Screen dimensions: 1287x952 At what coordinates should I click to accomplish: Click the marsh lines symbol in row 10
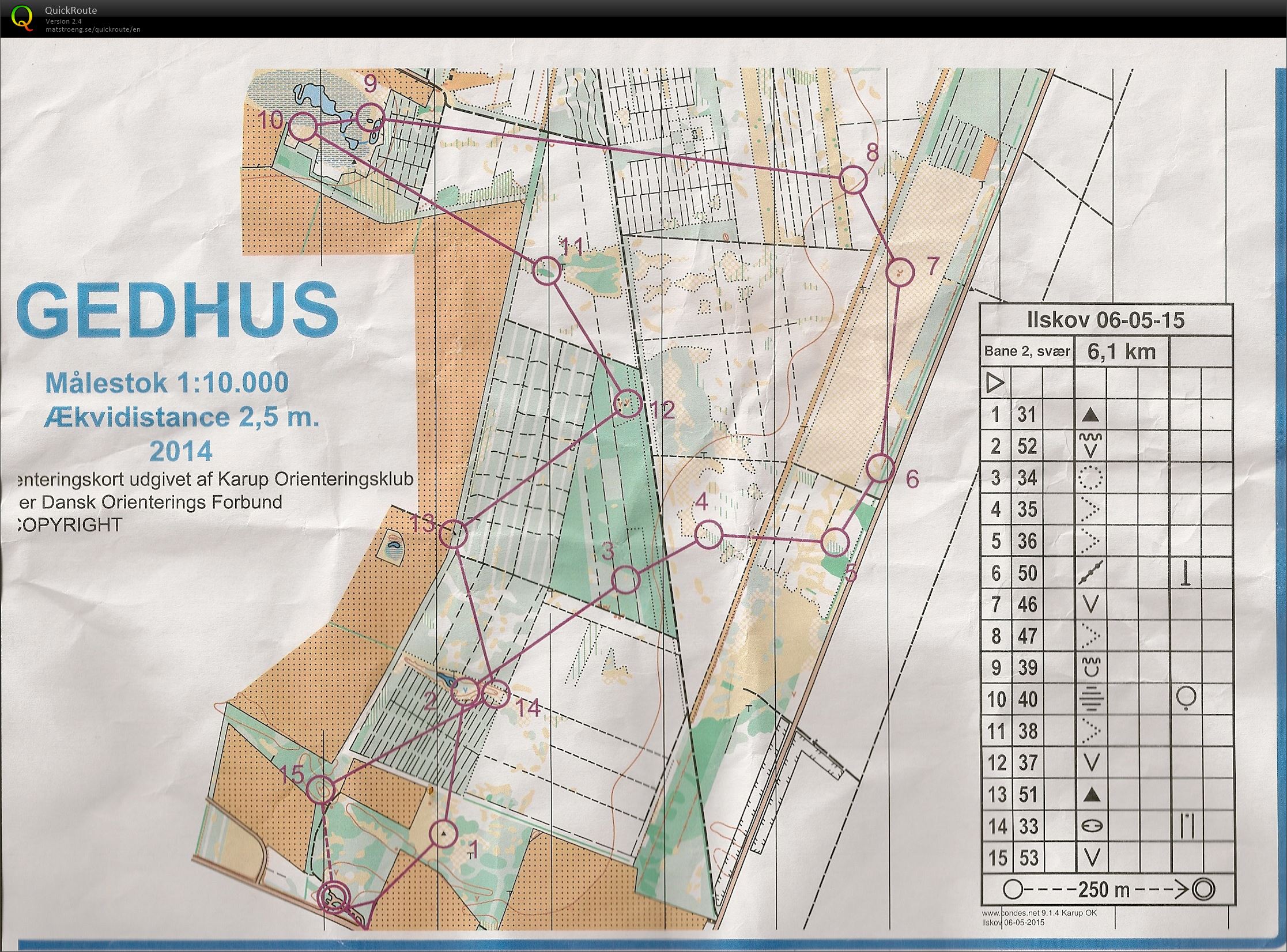coord(1090,700)
